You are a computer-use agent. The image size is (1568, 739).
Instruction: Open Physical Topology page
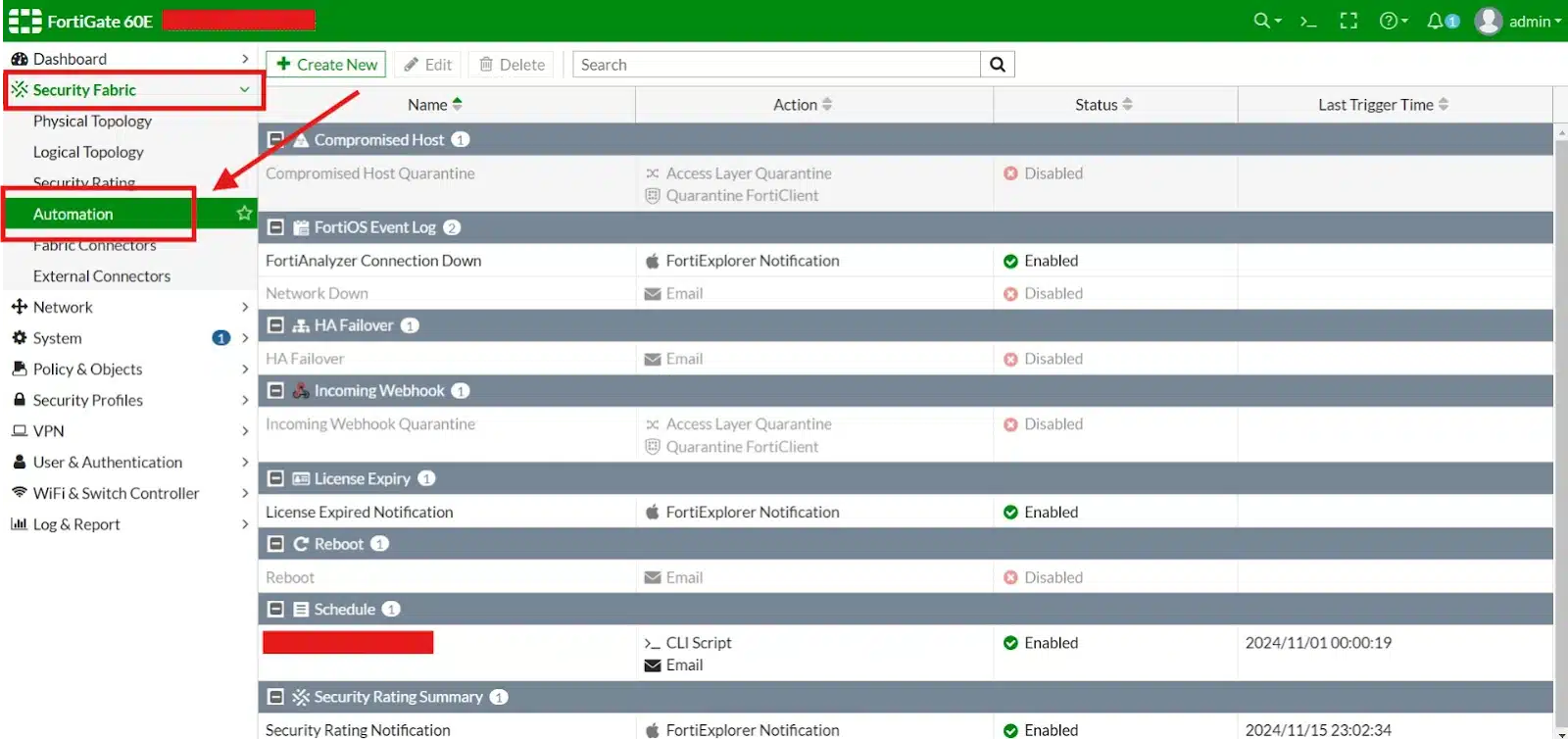tap(92, 122)
